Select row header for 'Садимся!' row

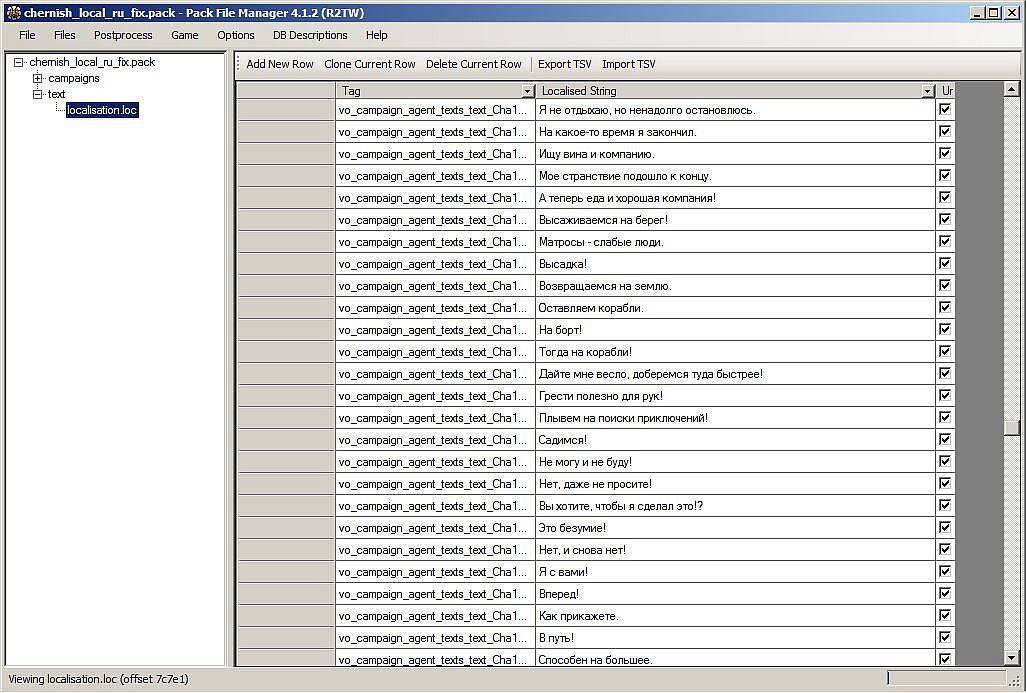tap(285, 440)
